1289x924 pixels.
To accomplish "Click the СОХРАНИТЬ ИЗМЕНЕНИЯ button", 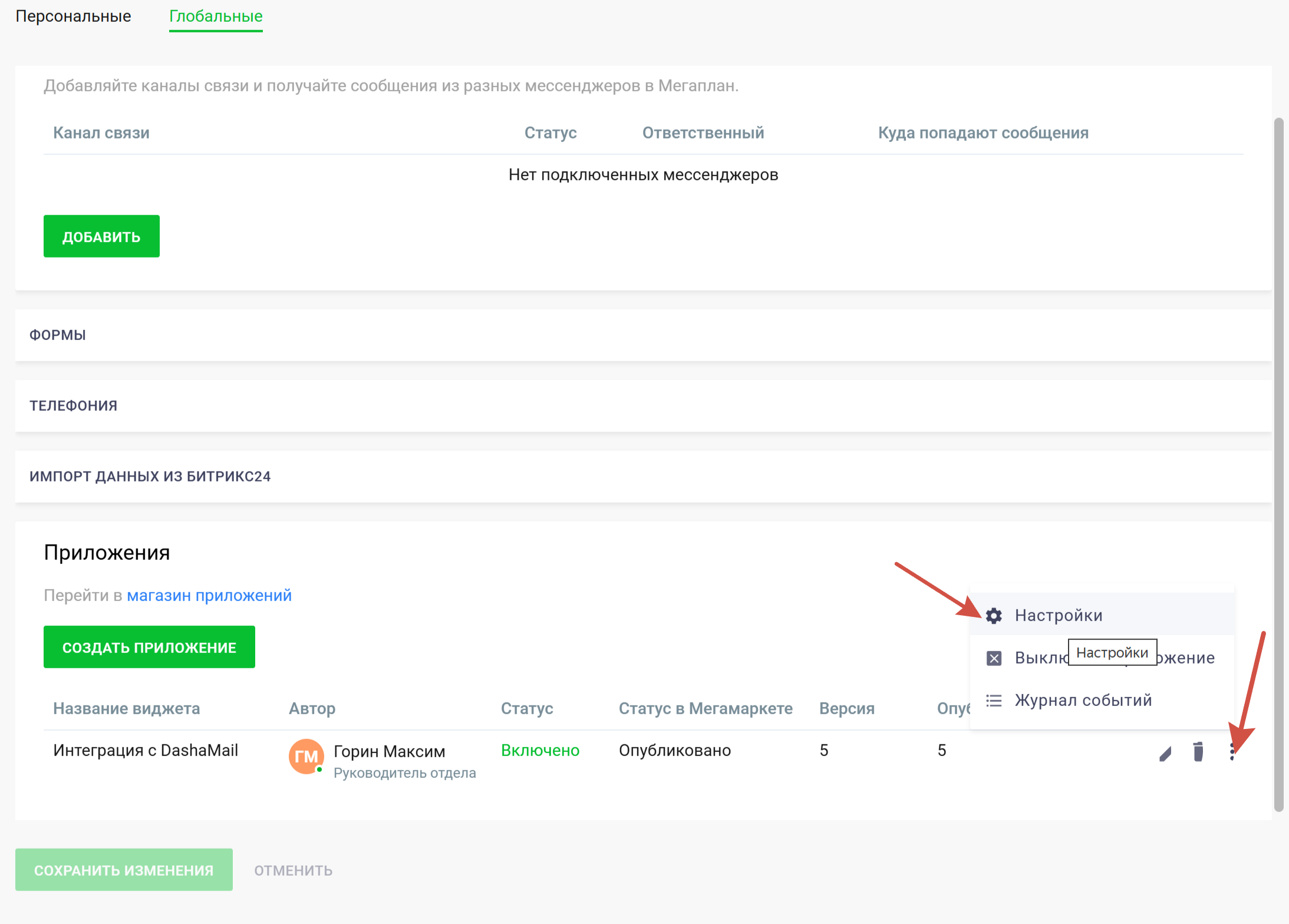I will (124, 870).
